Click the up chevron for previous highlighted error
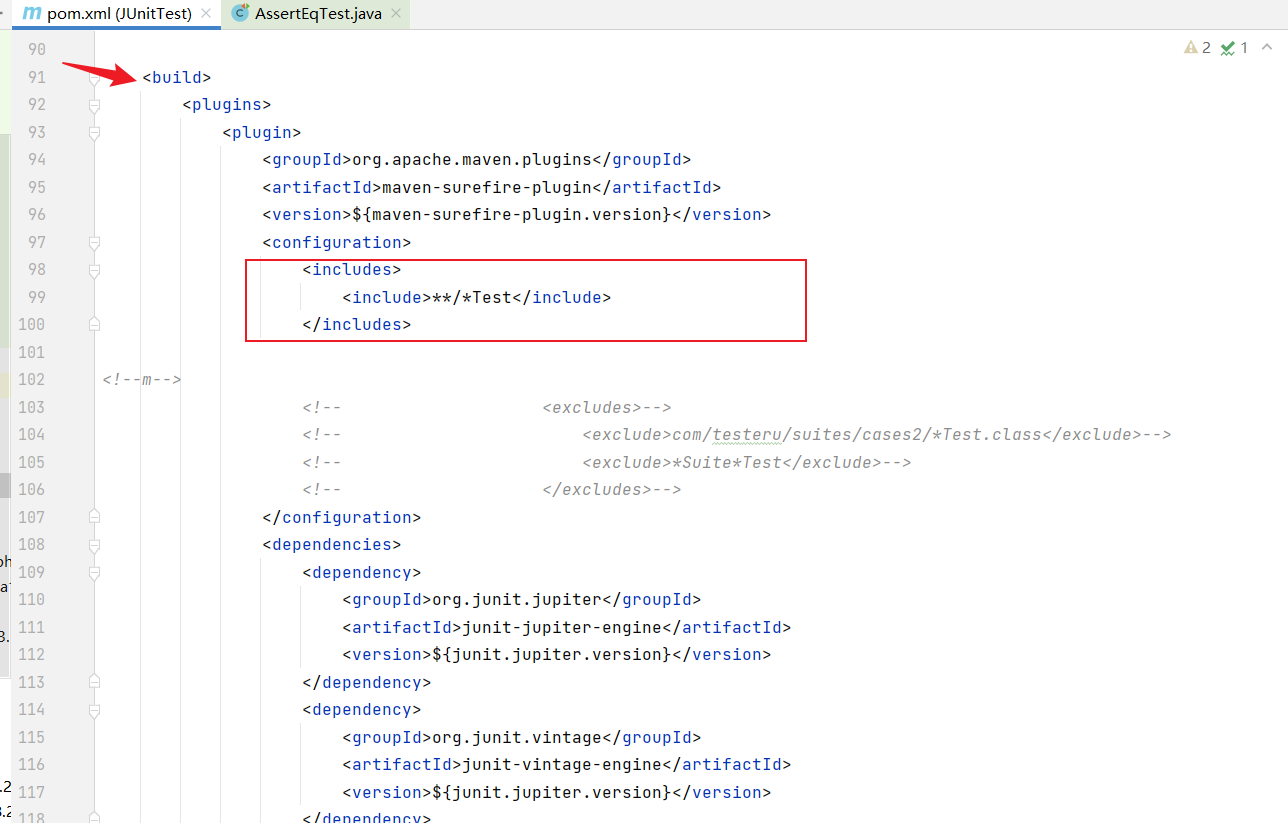 [1268, 47]
